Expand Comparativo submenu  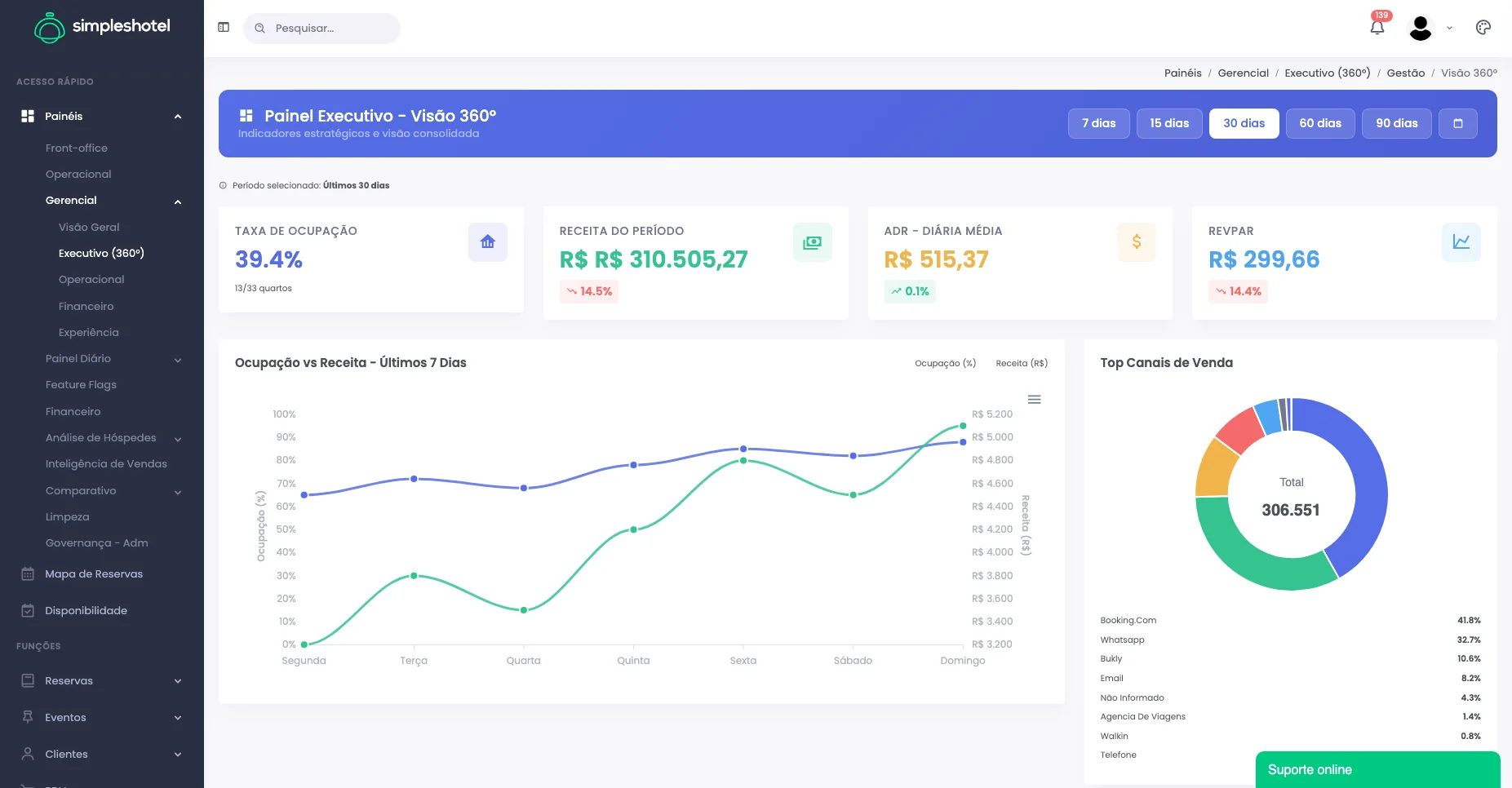[178, 492]
